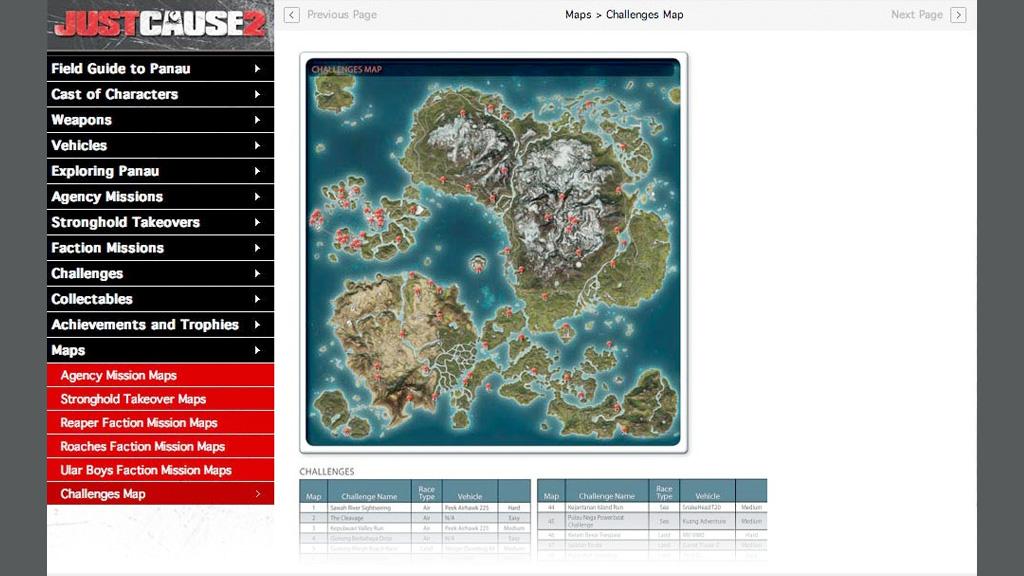This screenshot has width=1024, height=576.
Task: Click 'Kejantanan Island Run' table row
Action: 652,507
